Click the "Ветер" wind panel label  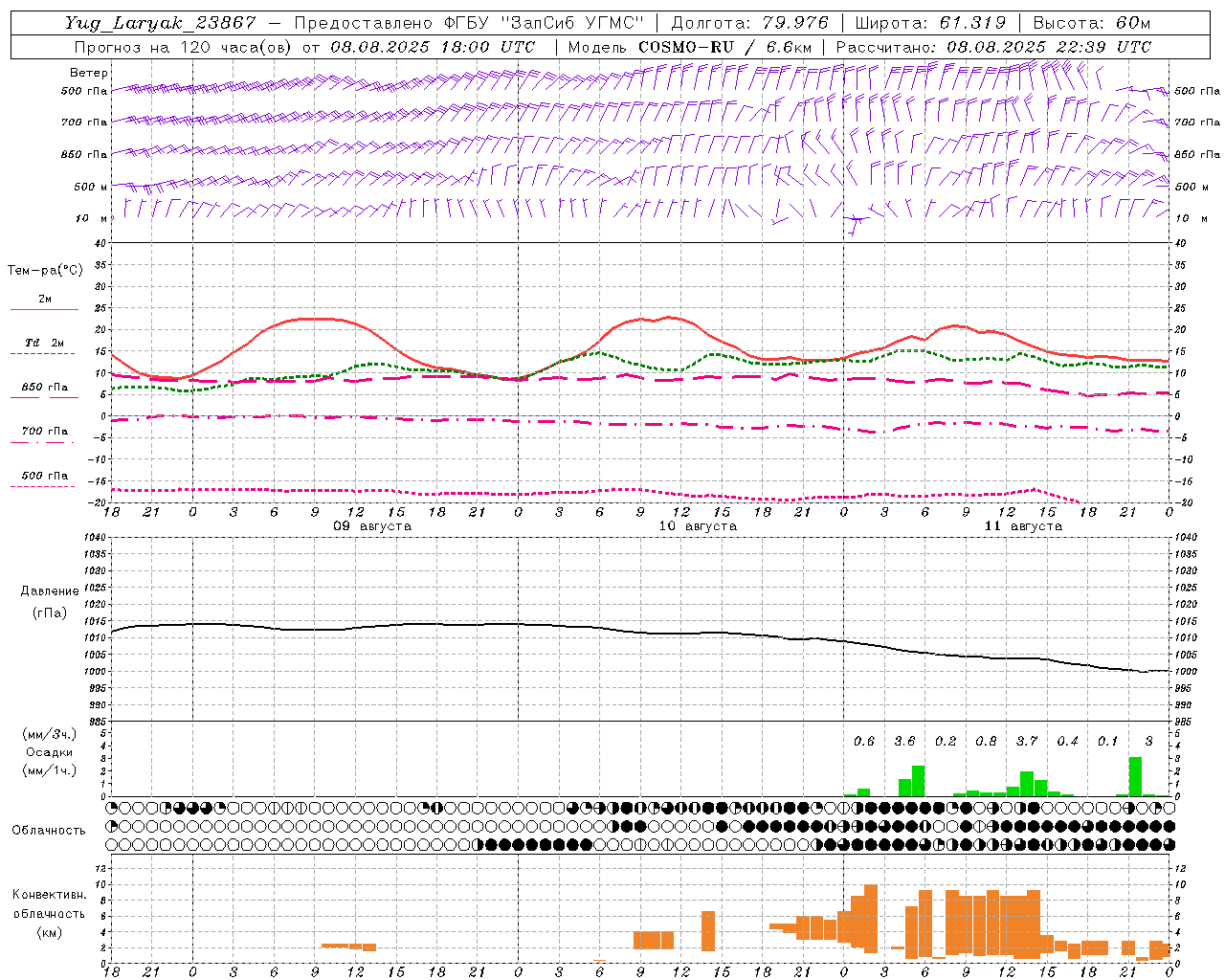point(89,73)
